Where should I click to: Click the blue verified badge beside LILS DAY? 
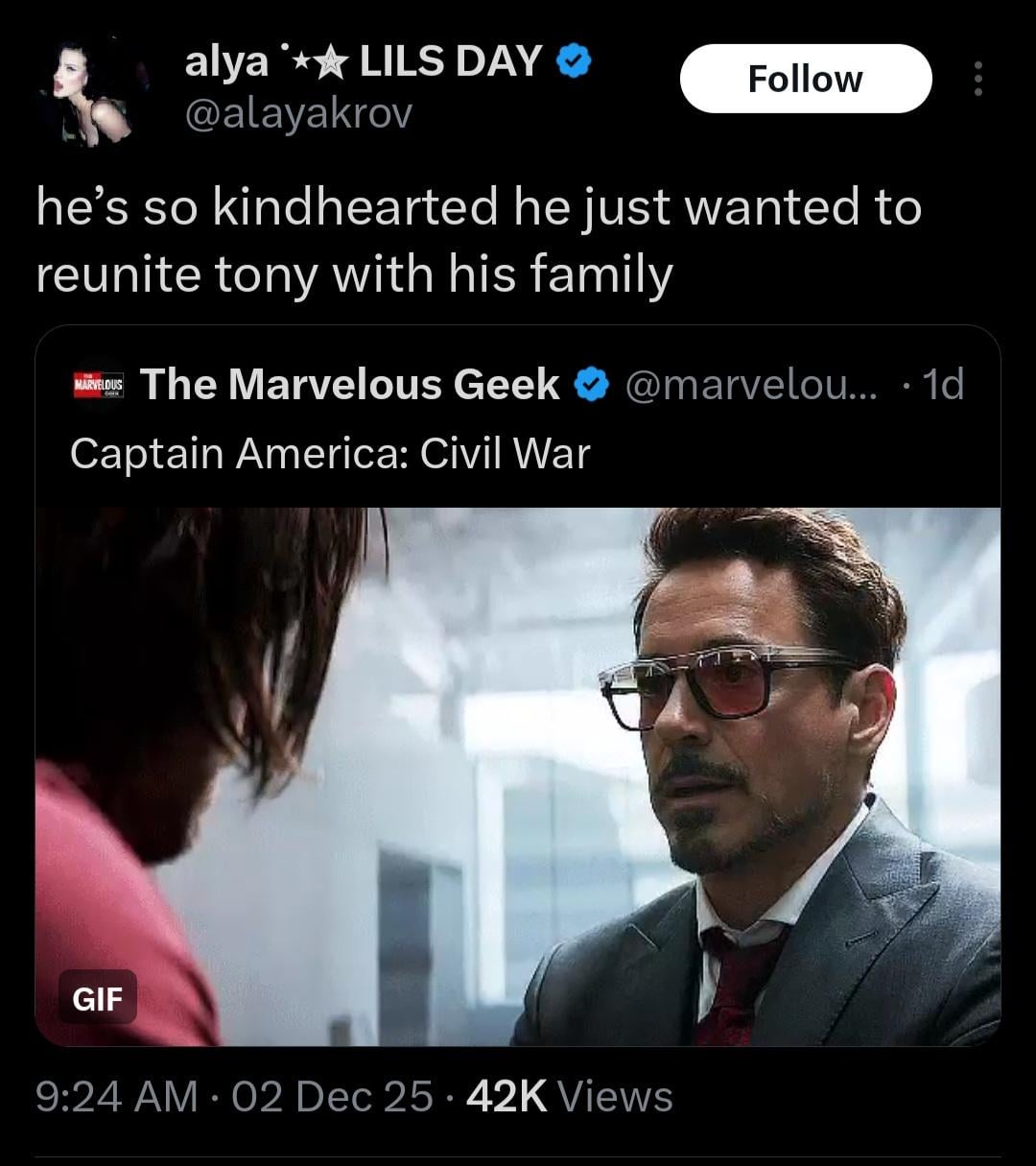(574, 62)
